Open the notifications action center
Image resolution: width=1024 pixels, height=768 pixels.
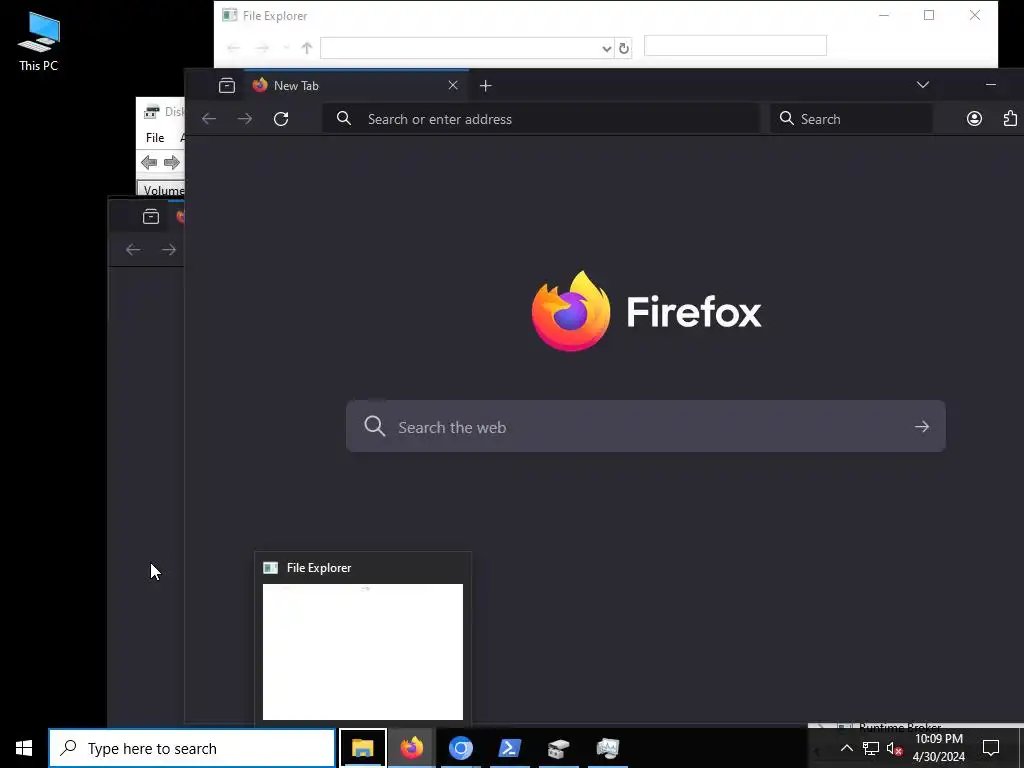(x=991, y=748)
